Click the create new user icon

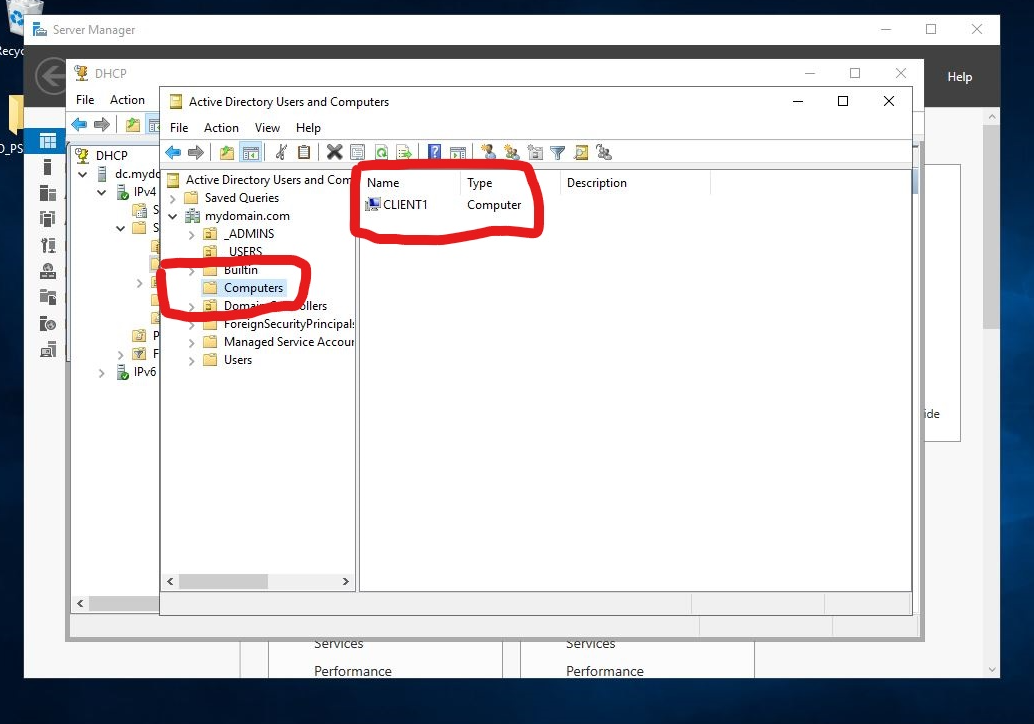click(488, 153)
